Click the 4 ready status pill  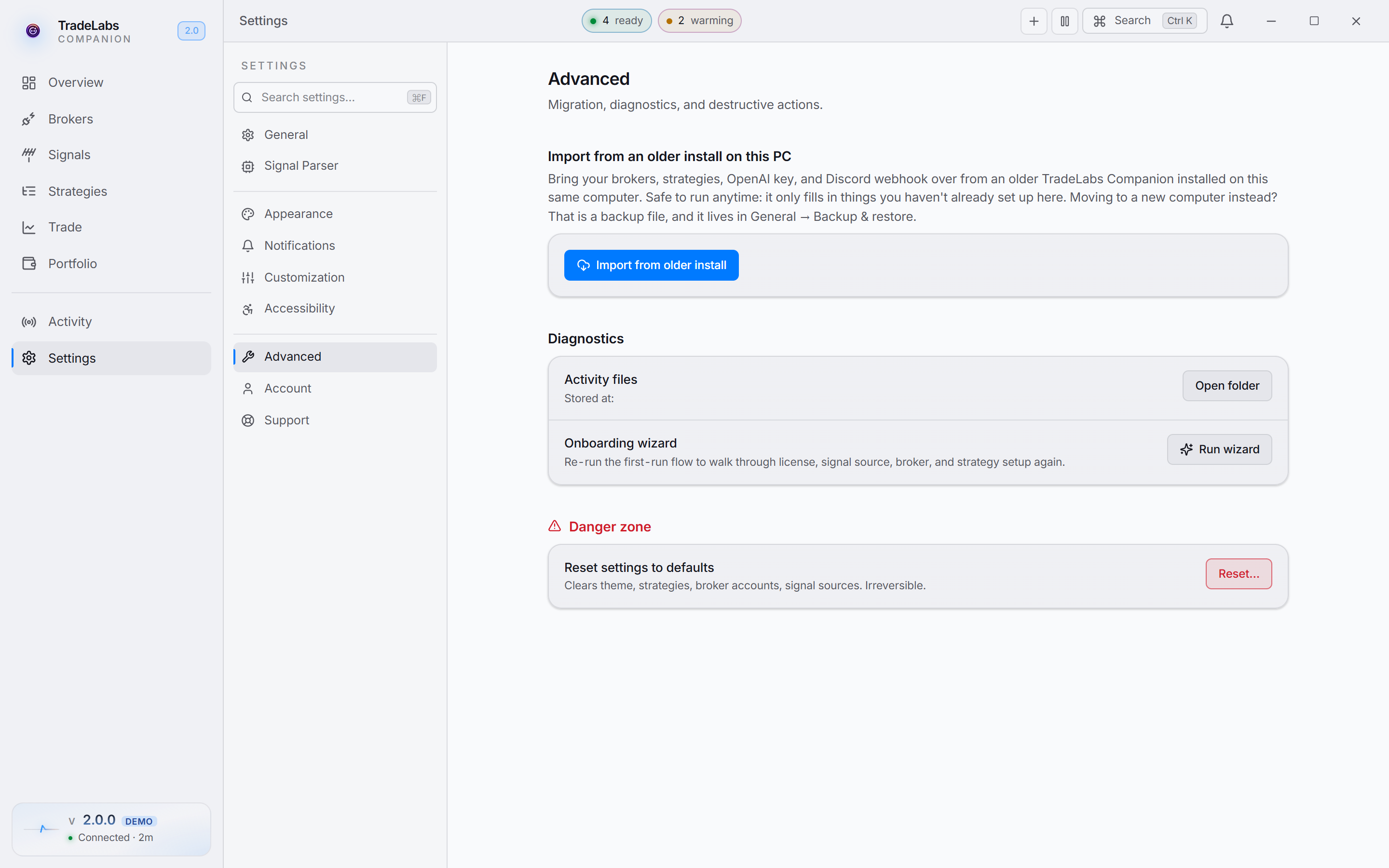616,21
